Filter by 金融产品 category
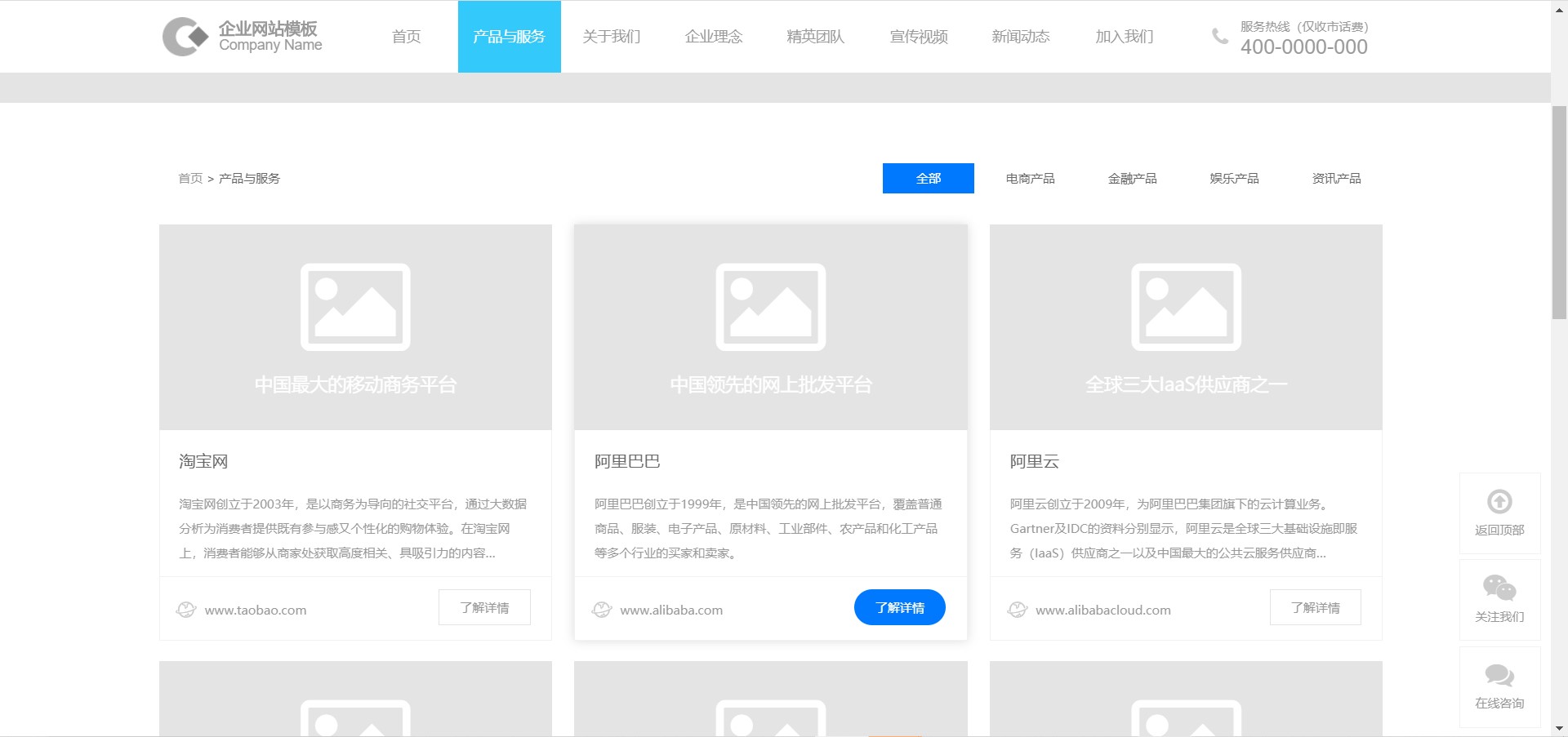This screenshot has height=737, width=1568. coord(1133,178)
